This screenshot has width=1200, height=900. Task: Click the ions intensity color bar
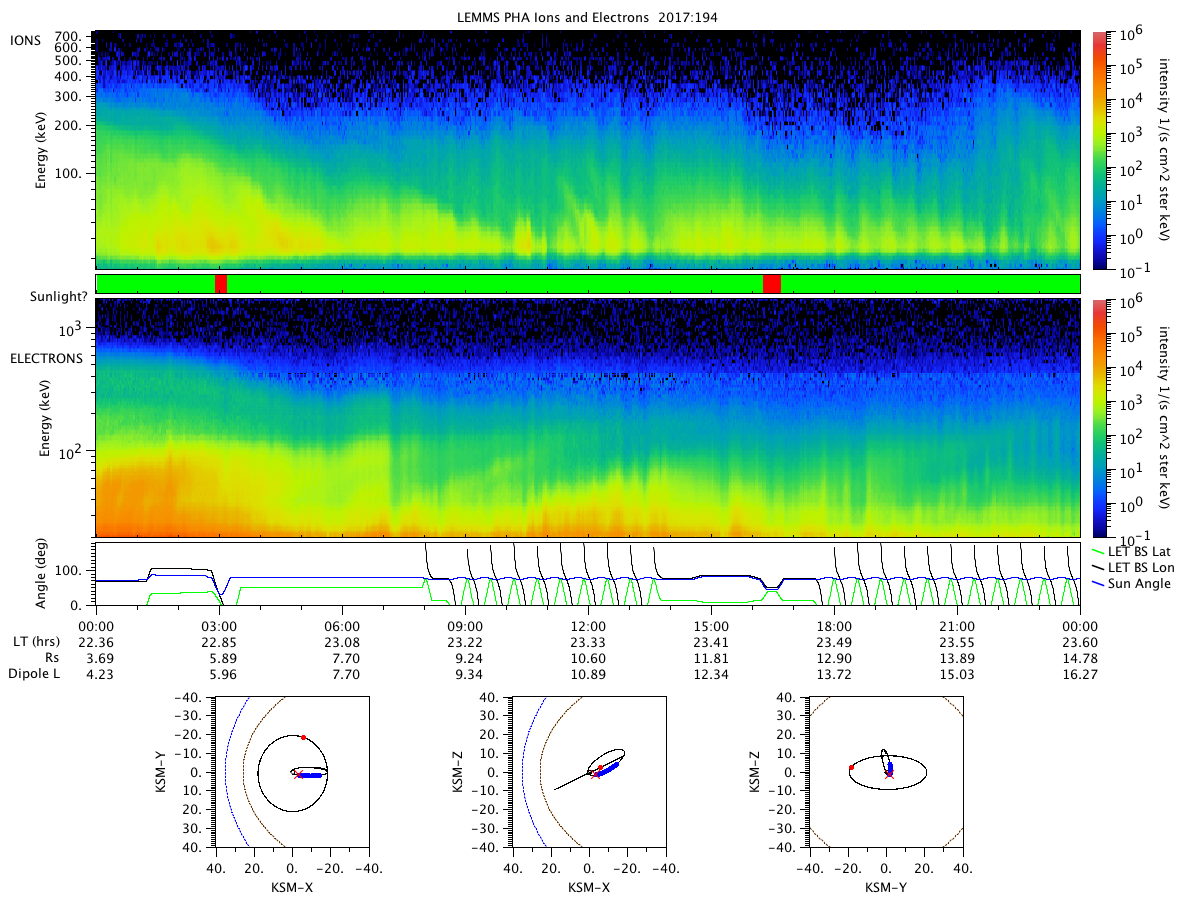tap(1100, 149)
